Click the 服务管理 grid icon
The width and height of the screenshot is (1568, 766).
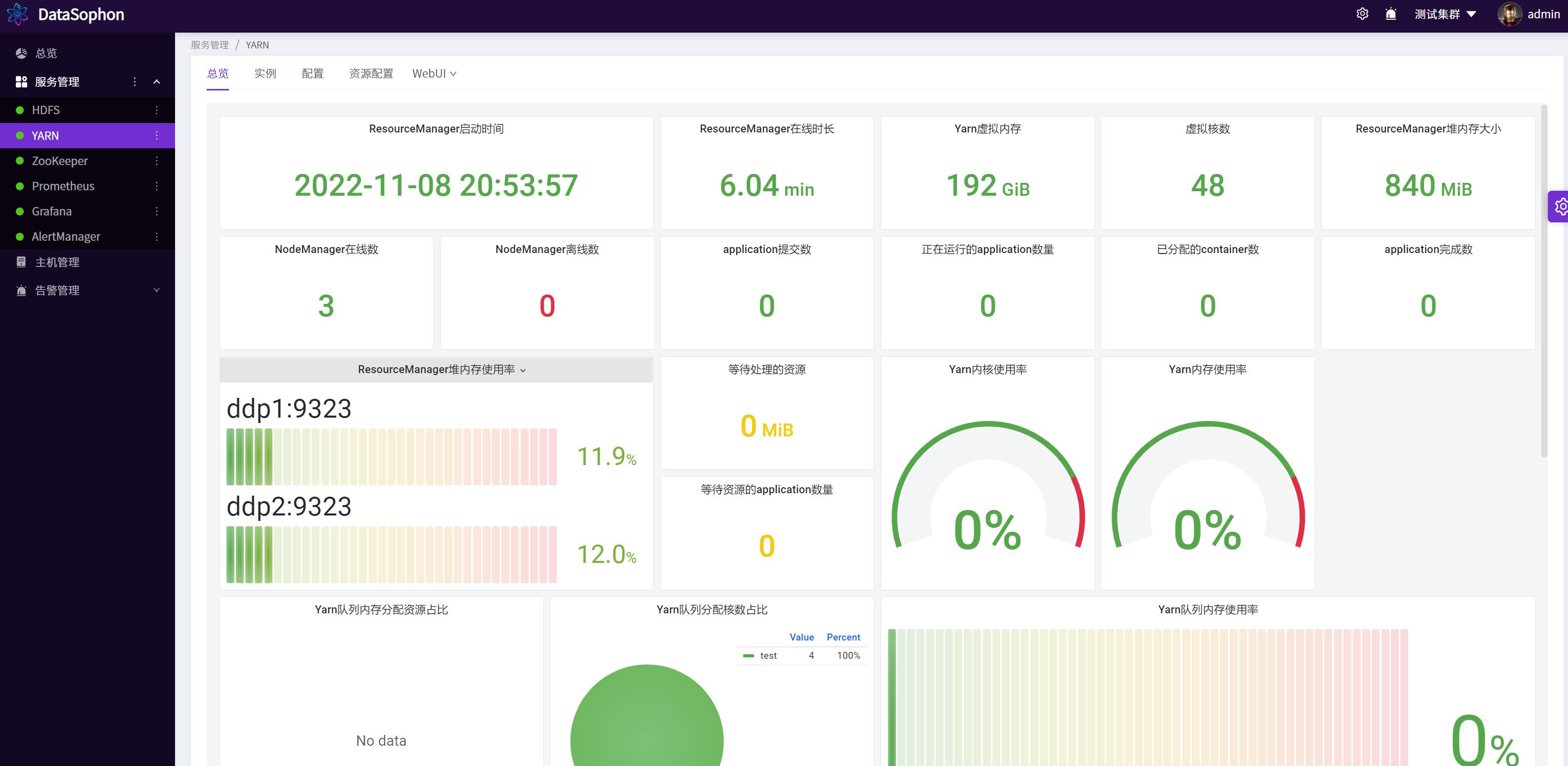[x=21, y=82]
